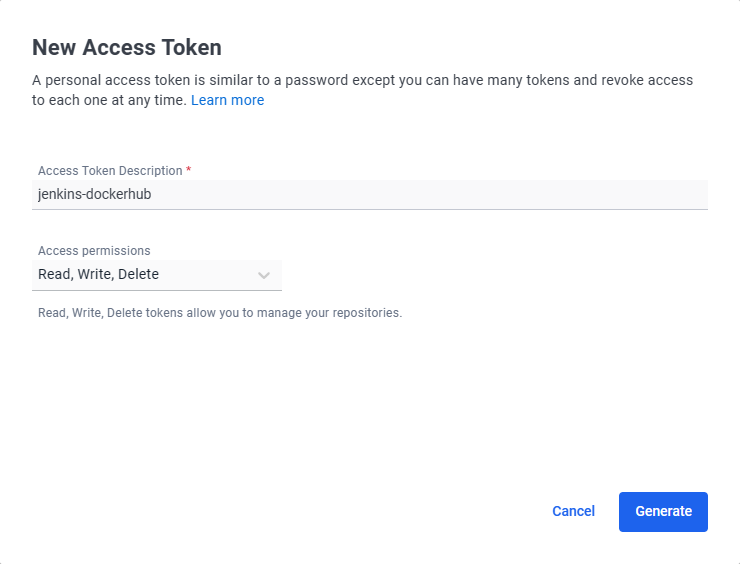
Task: Open the Learn more link
Action: coord(227,100)
